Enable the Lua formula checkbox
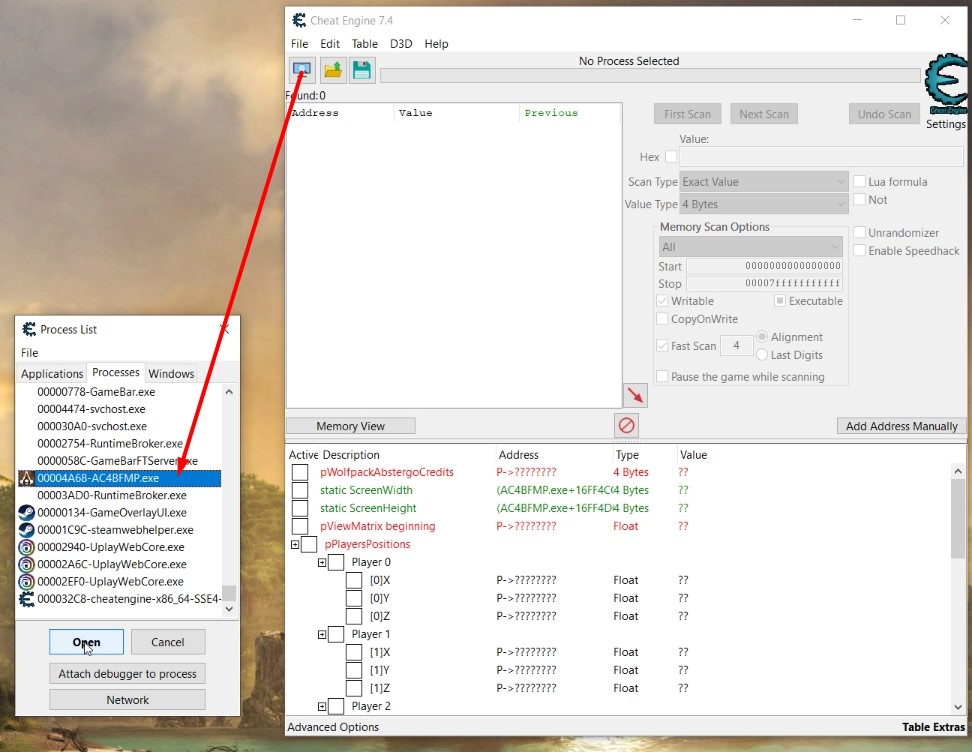 [x=859, y=182]
